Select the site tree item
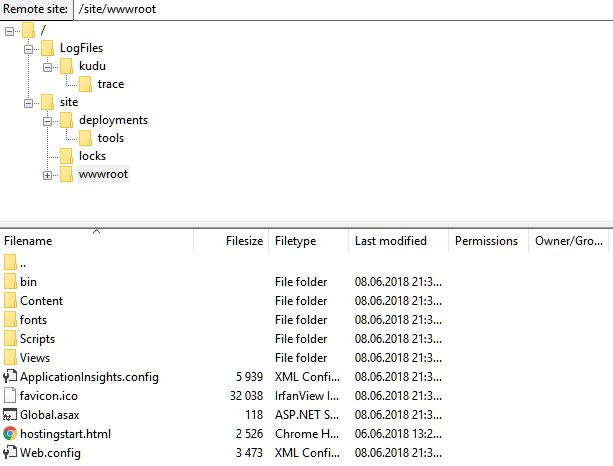This screenshot has height=466, width=613. coord(69,102)
